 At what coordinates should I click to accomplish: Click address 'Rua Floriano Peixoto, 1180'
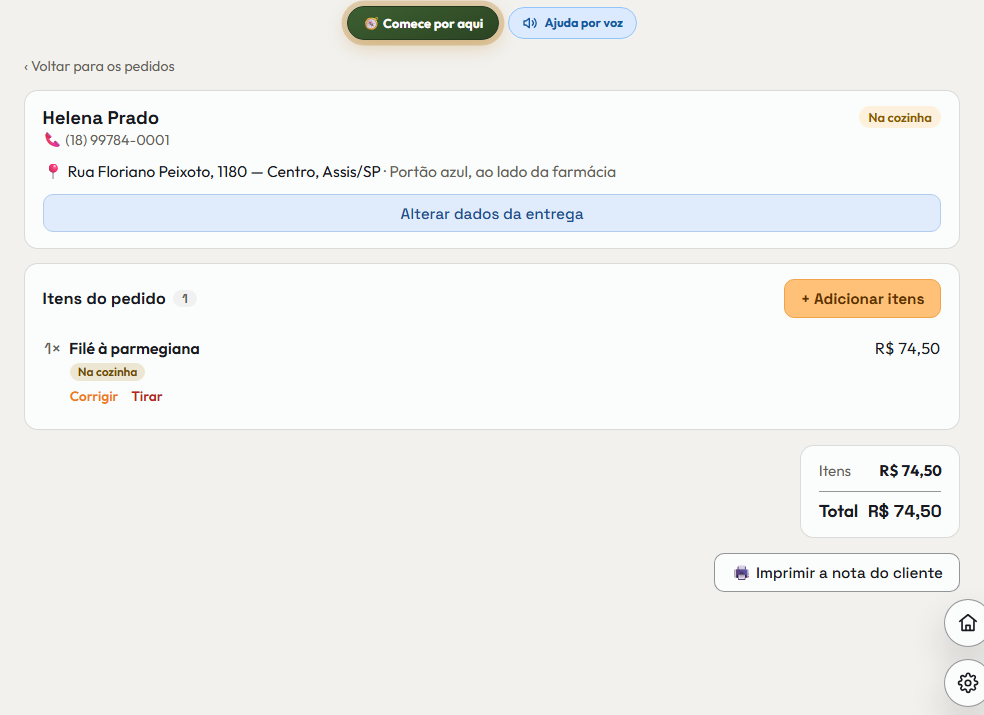(158, 172)
